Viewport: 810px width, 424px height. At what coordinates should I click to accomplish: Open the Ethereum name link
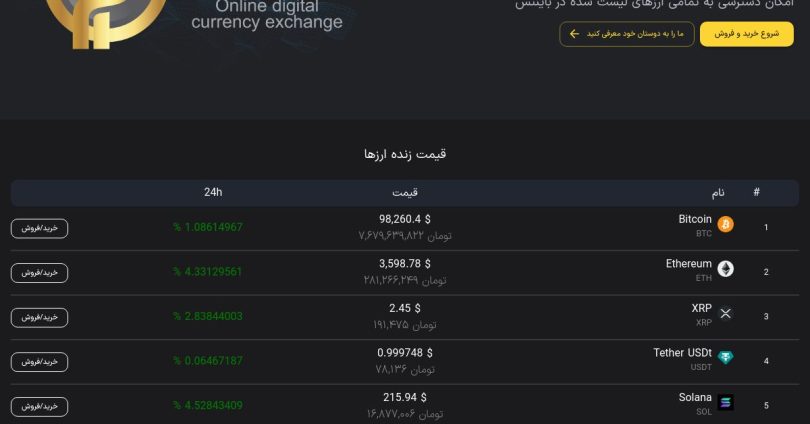[x=689, y=264]
